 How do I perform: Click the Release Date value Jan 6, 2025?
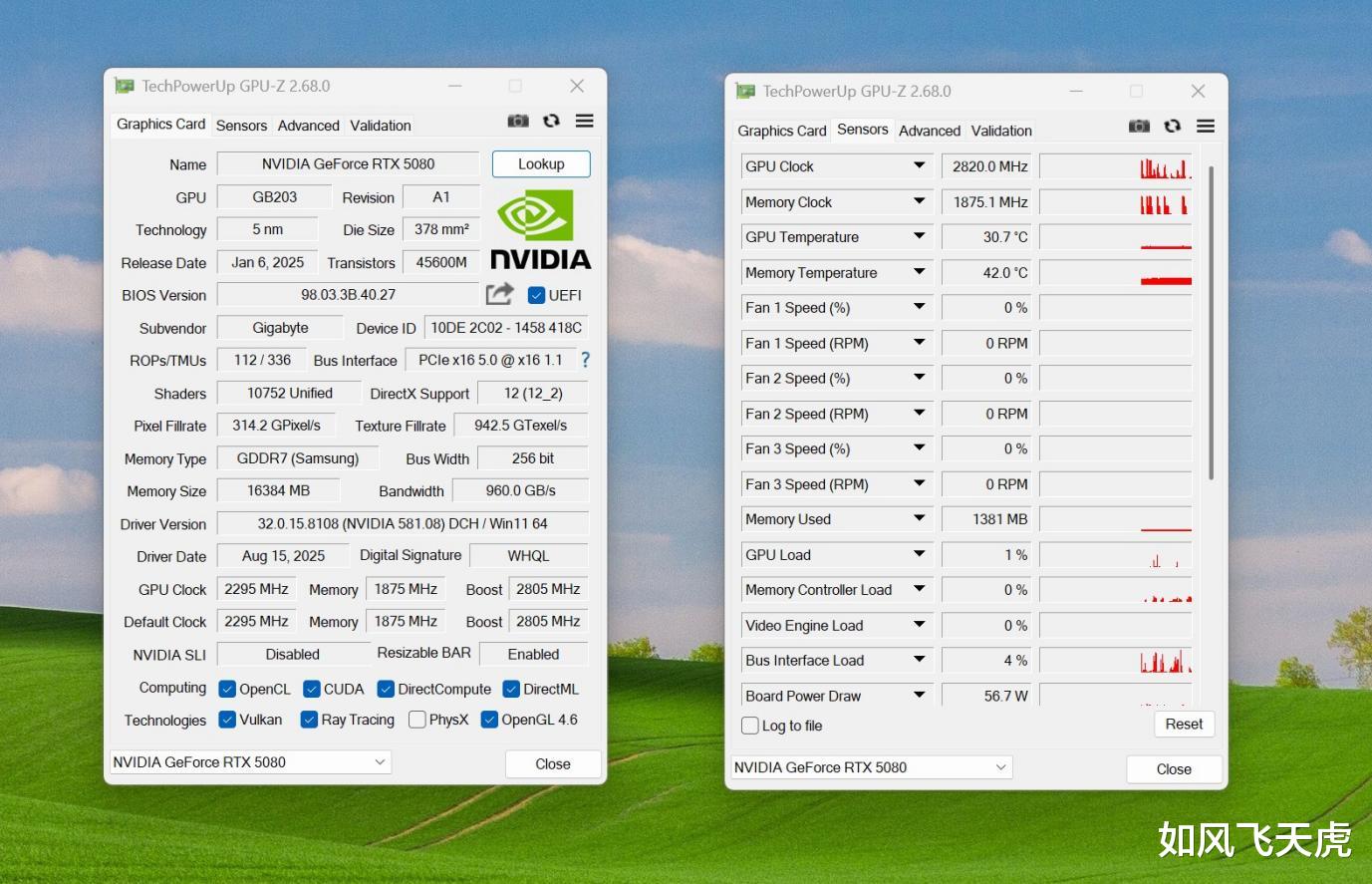pos(268,263)
